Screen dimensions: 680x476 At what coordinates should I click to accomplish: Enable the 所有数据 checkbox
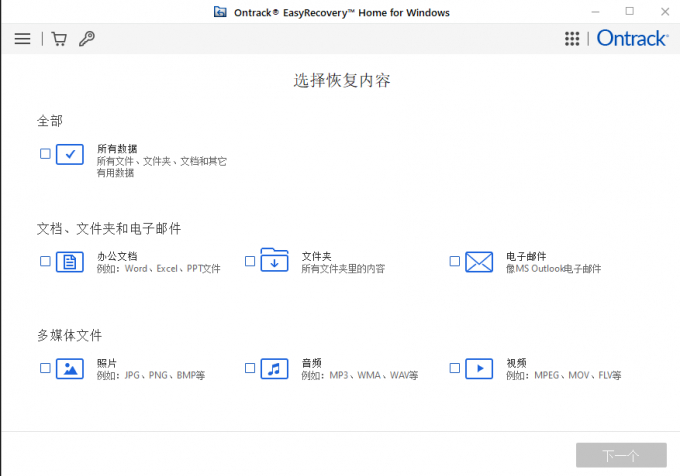[45, 154]
